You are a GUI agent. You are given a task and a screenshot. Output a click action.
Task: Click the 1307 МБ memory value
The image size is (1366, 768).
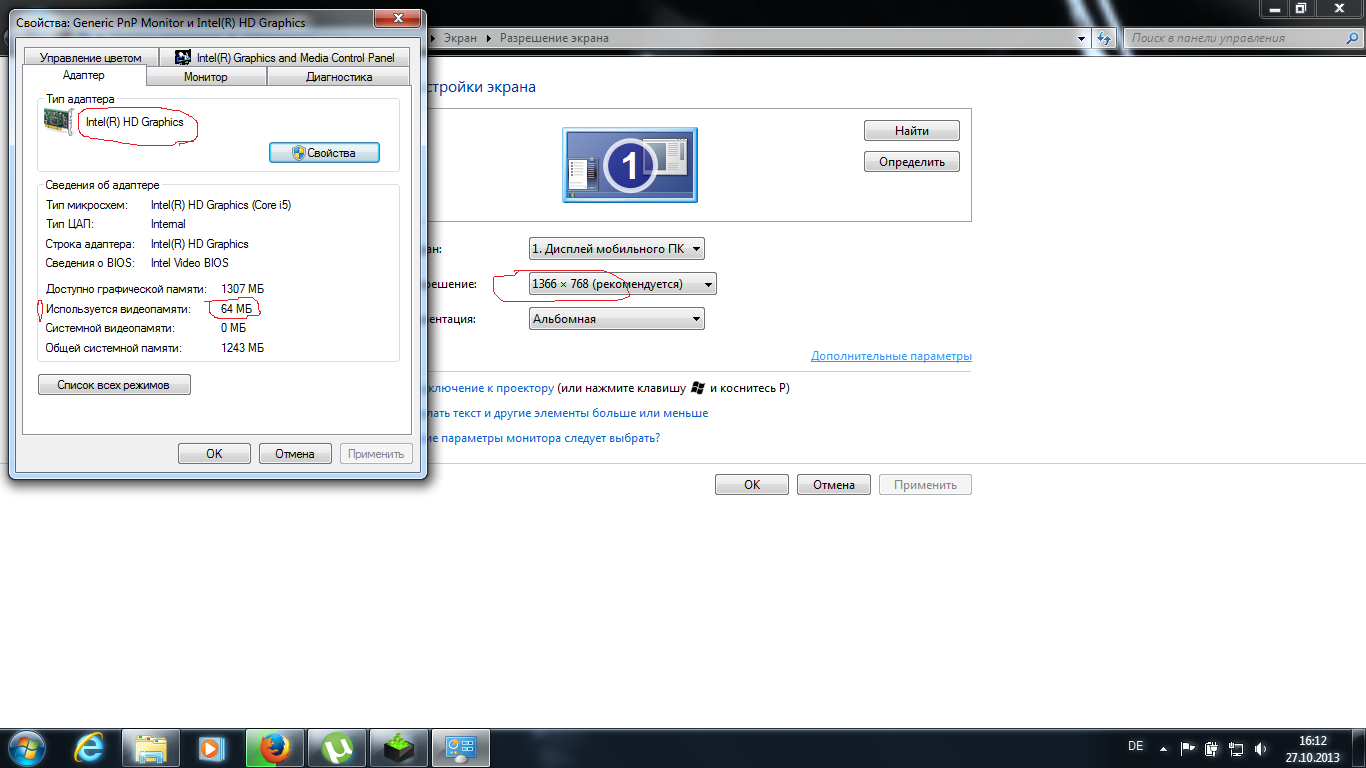(242, 289)
